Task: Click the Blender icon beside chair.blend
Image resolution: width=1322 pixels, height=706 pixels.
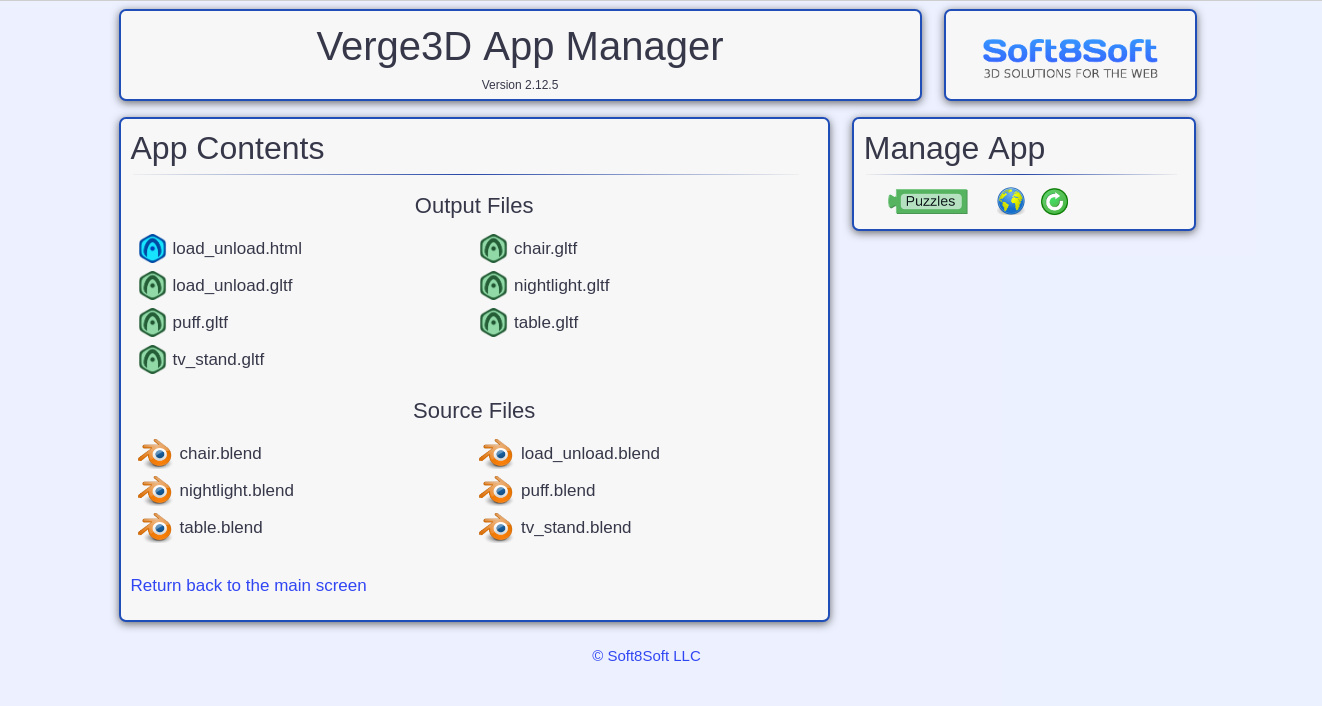Action: [x=155, y=453]
